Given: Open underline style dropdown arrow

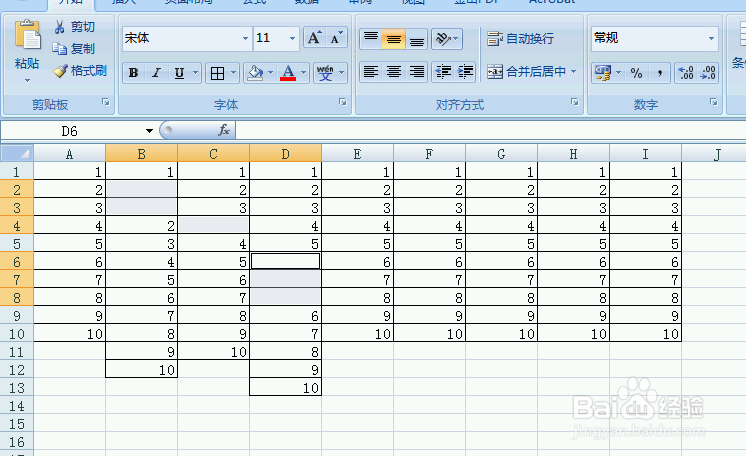Looking at the screenshot, I should [x=196, y=73].
